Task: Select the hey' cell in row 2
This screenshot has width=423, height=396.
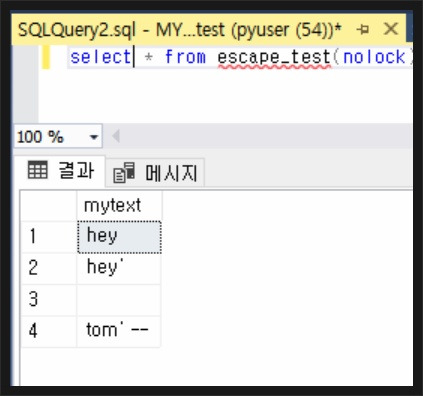Action: 119,268
